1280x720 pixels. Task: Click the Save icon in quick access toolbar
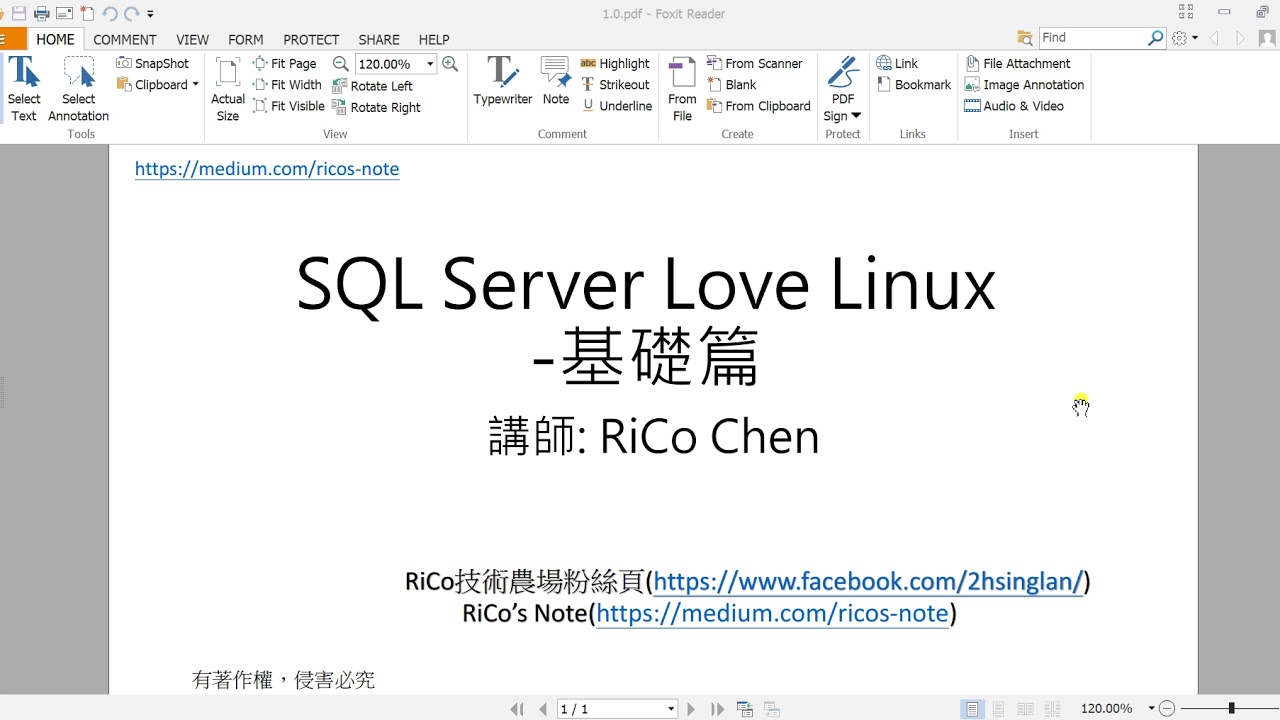click(19, 14)
